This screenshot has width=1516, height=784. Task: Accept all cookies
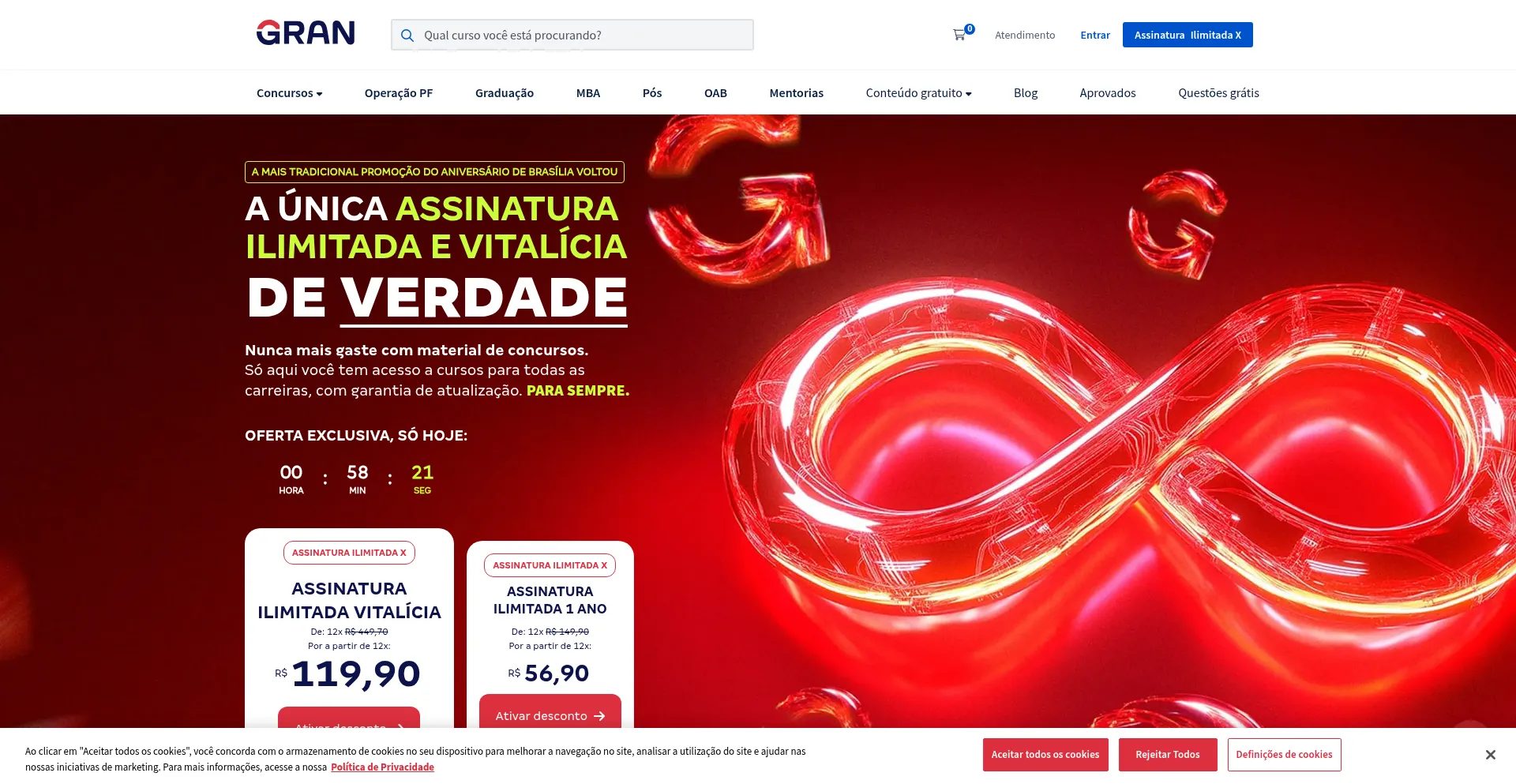click(1045, 755)
